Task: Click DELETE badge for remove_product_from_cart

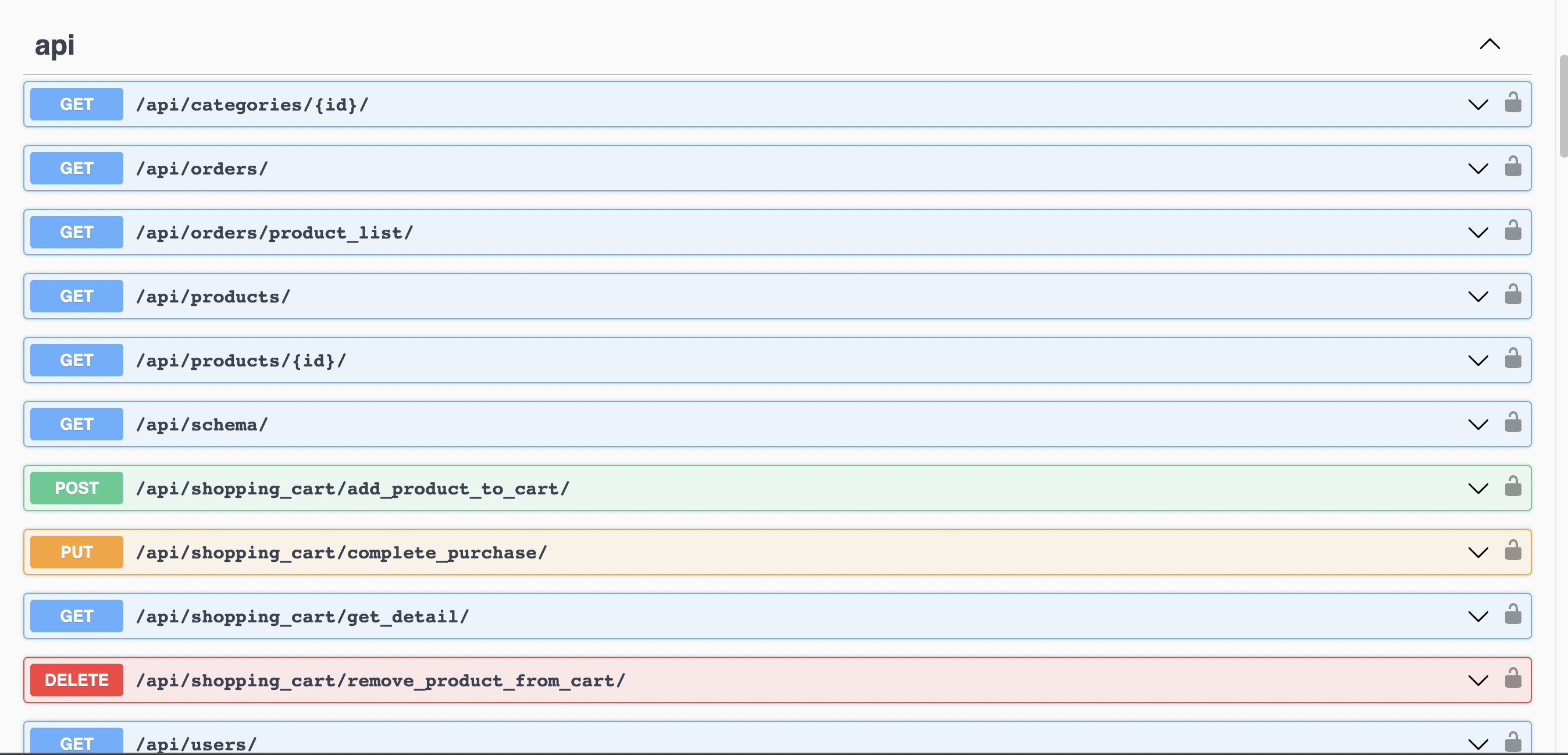Action: click(77, 679)
